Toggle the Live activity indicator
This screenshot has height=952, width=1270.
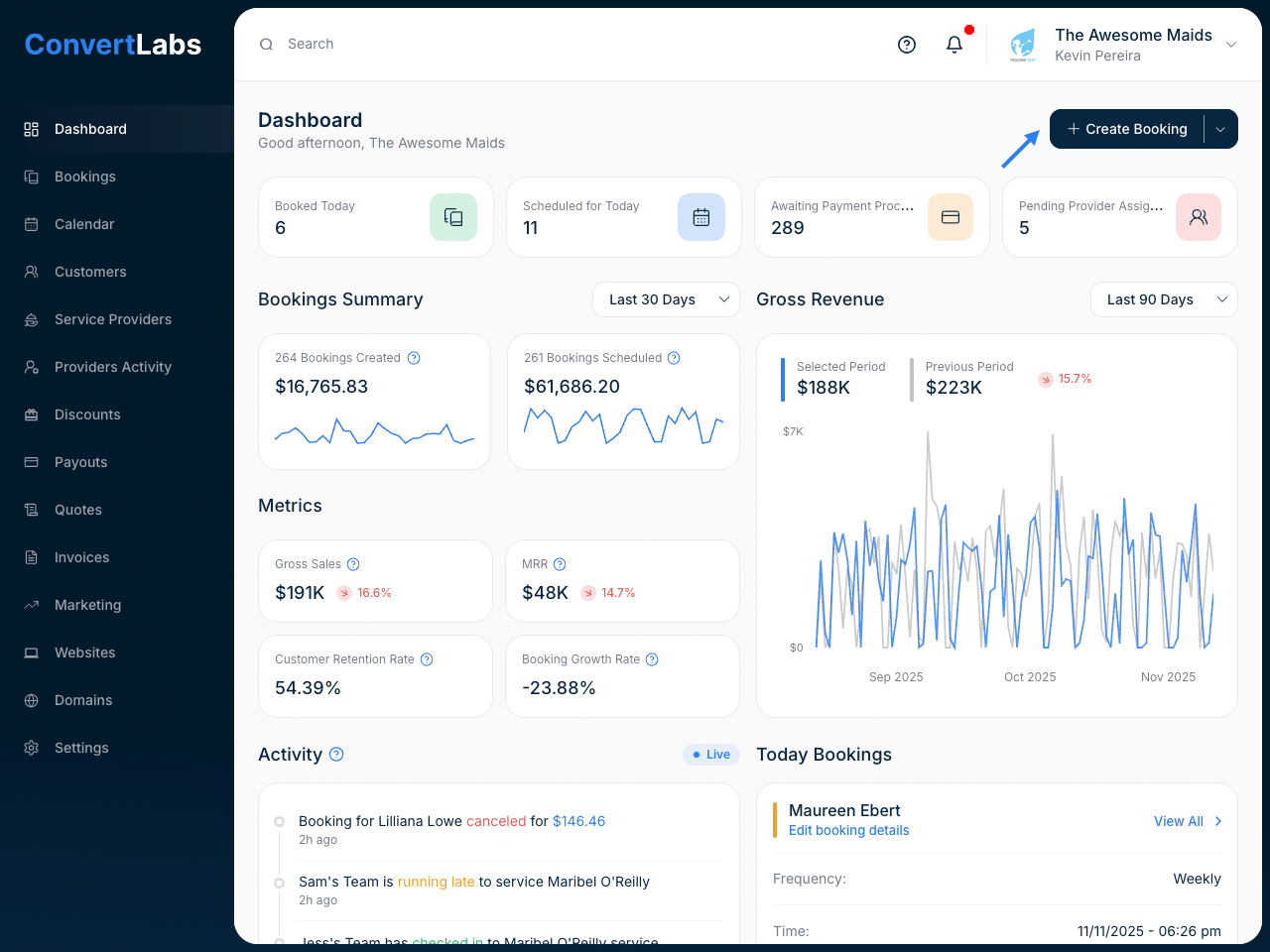tap(711, 755)
